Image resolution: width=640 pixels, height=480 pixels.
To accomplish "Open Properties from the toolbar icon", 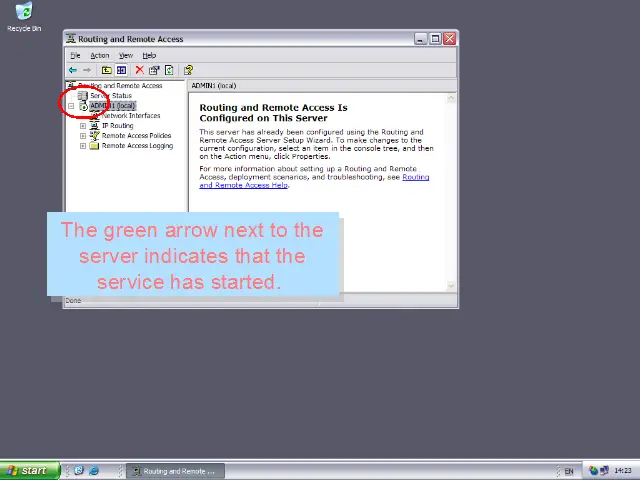I will [x=154, y=70].
